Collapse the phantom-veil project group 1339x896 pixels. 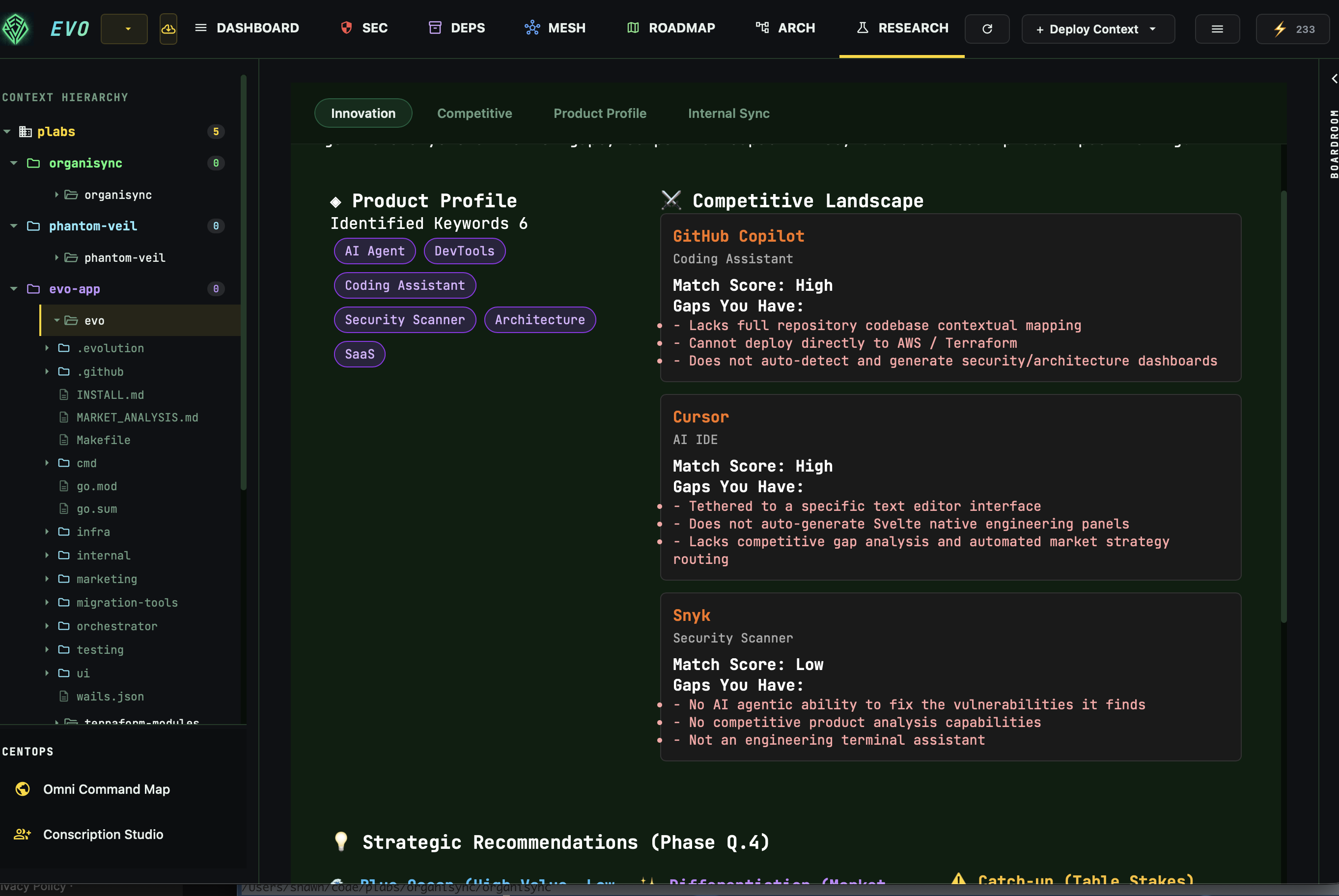pyautogui.click(x=14, y=225)
